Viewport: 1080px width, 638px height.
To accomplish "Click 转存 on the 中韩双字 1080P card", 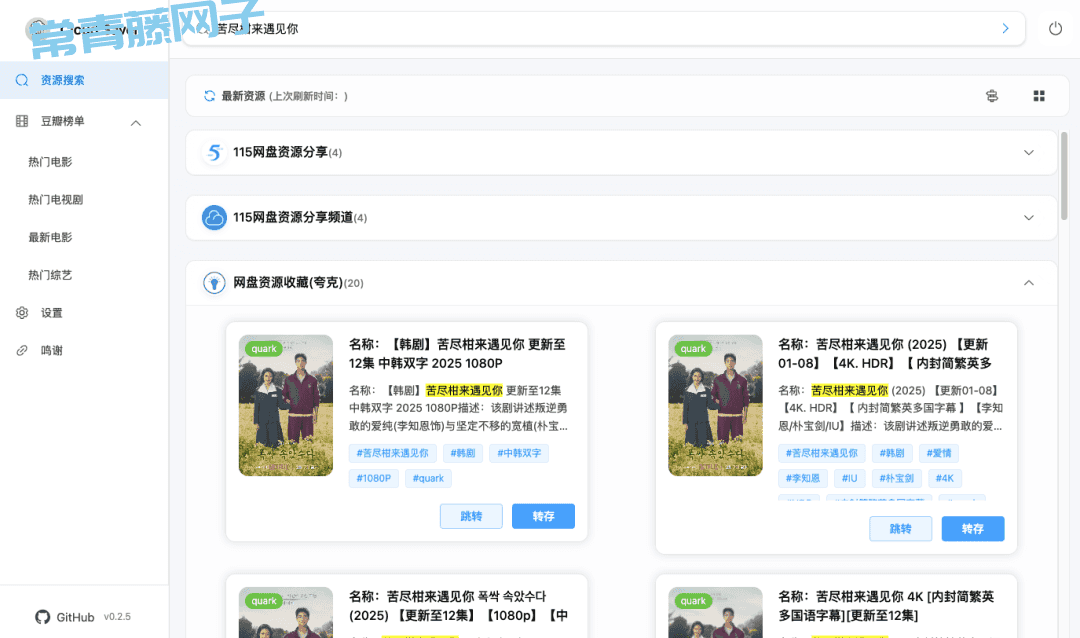I will tap(543, 516).
